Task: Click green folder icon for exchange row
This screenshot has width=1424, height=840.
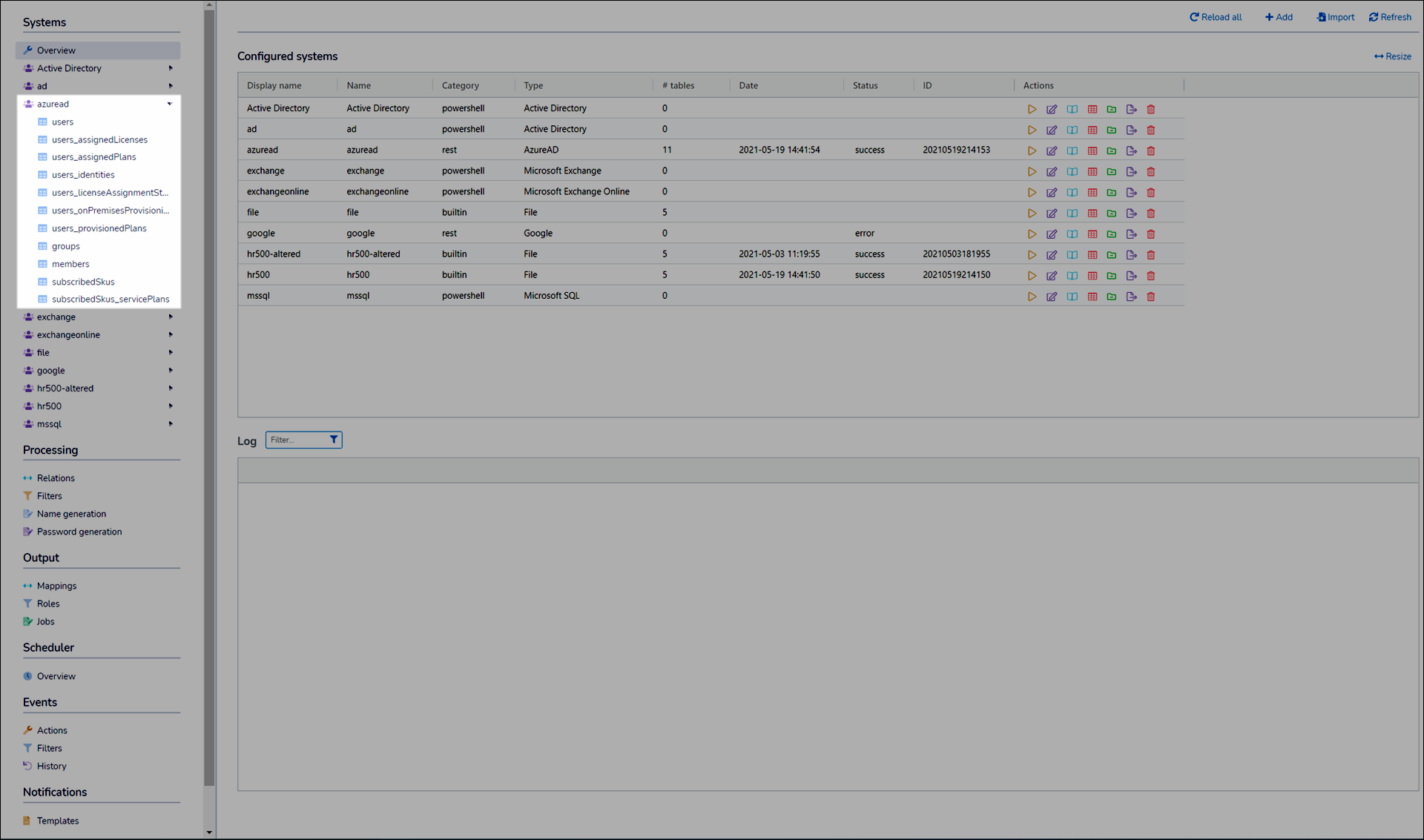Action: [x=1112, y=171]
